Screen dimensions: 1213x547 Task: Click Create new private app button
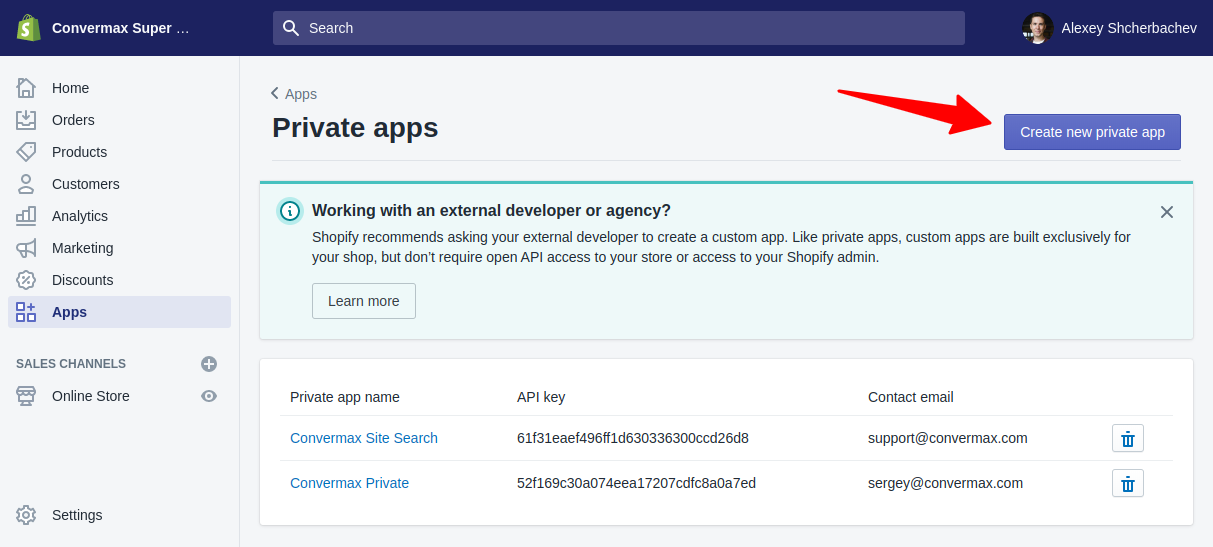pyautogui.click(x=1092, y=132)
